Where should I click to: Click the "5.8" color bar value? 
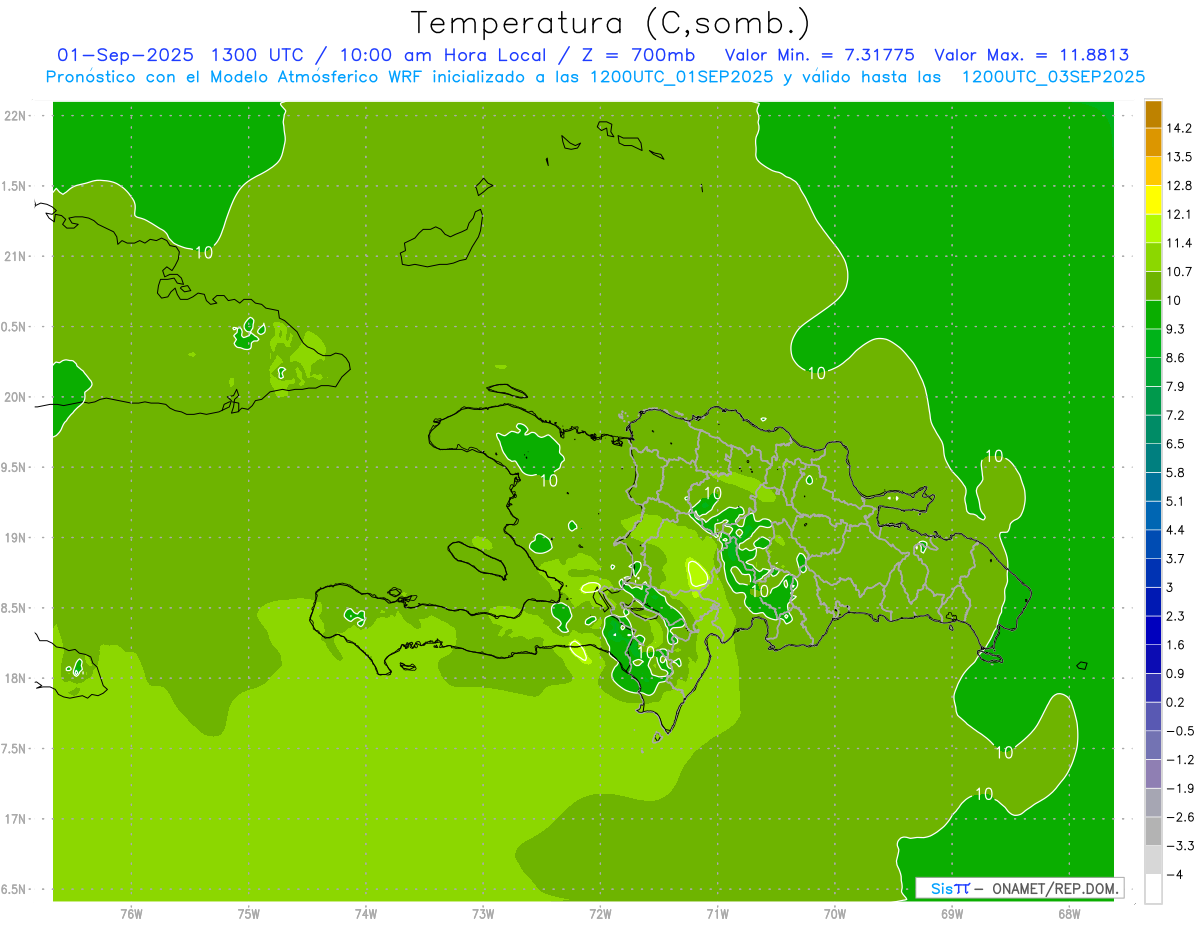click(x=1176, y=472)
